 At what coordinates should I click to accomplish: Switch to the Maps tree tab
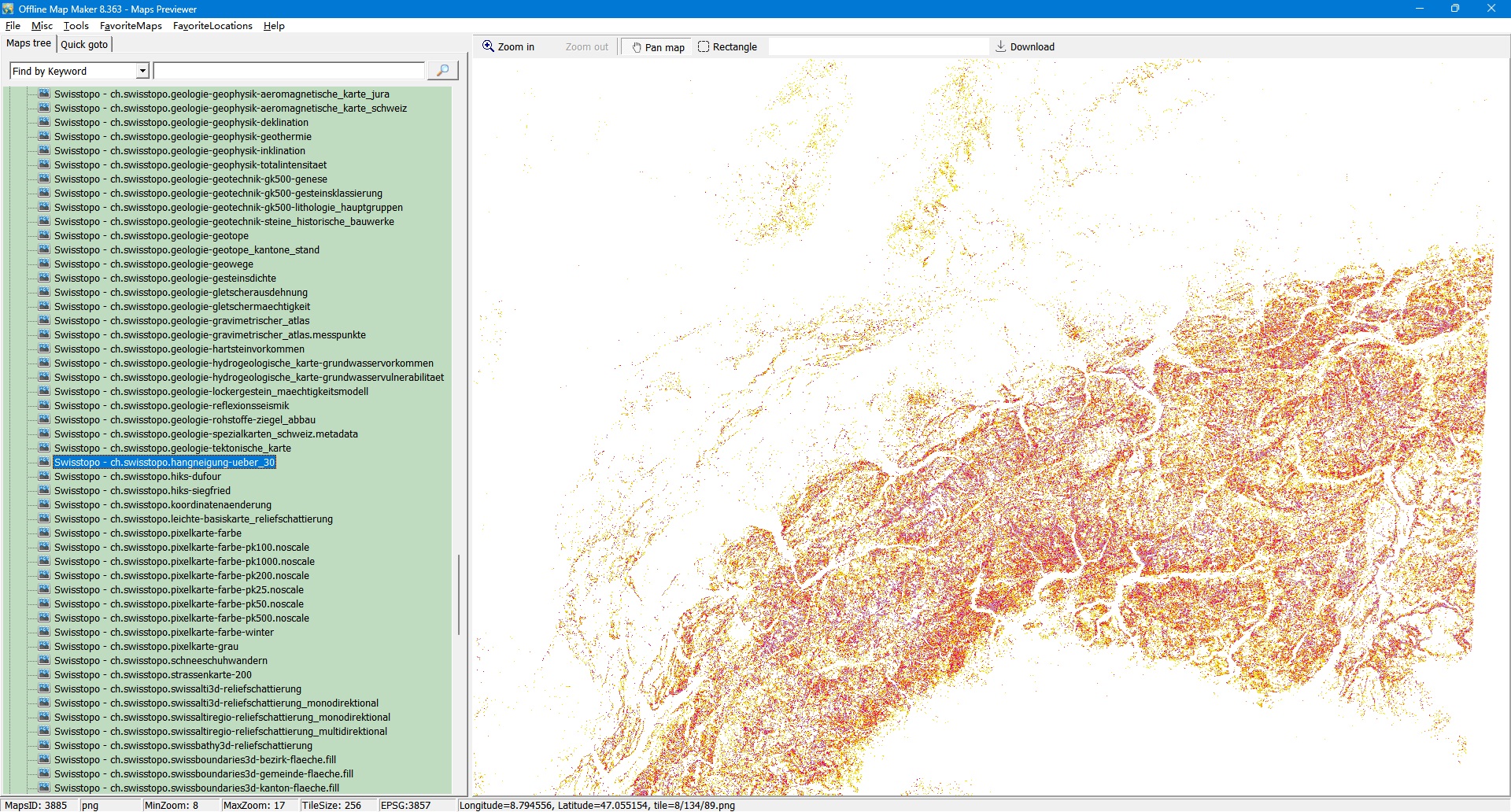pyautogui.click(x=28, y=43)
